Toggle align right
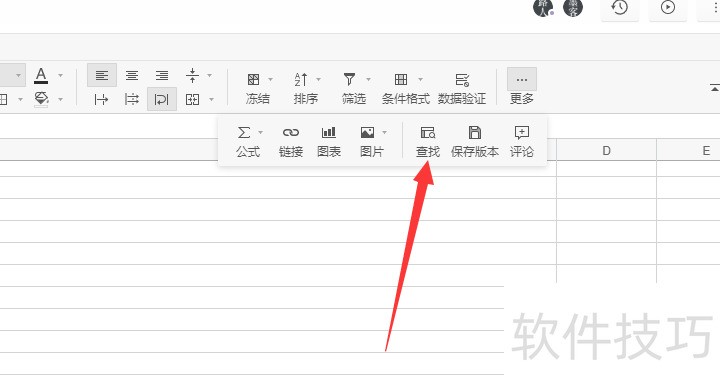The height and width of the screenshot is (390, 720). point(162,75)
